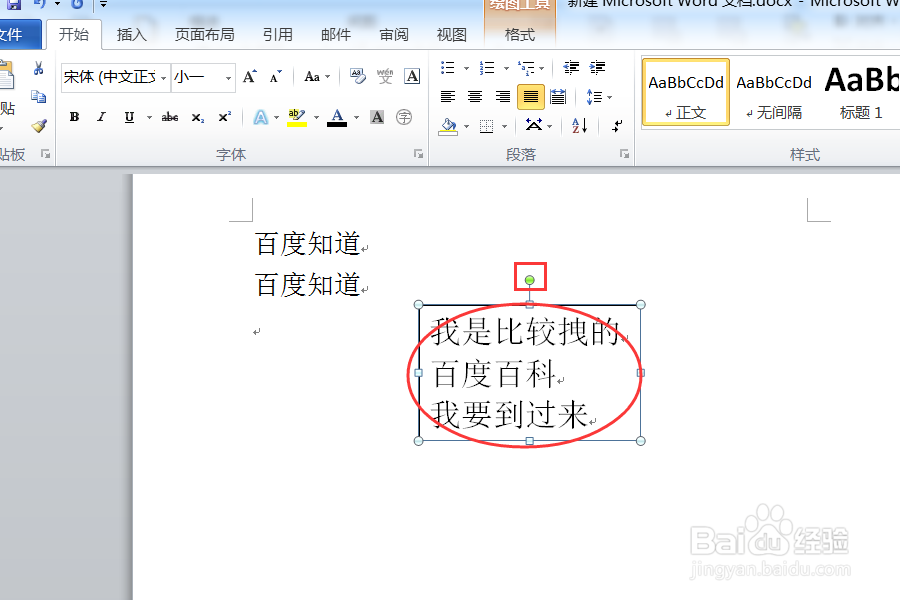Expand the borders dropdown arrow
The image size is (900, 600).
[505, 126]
